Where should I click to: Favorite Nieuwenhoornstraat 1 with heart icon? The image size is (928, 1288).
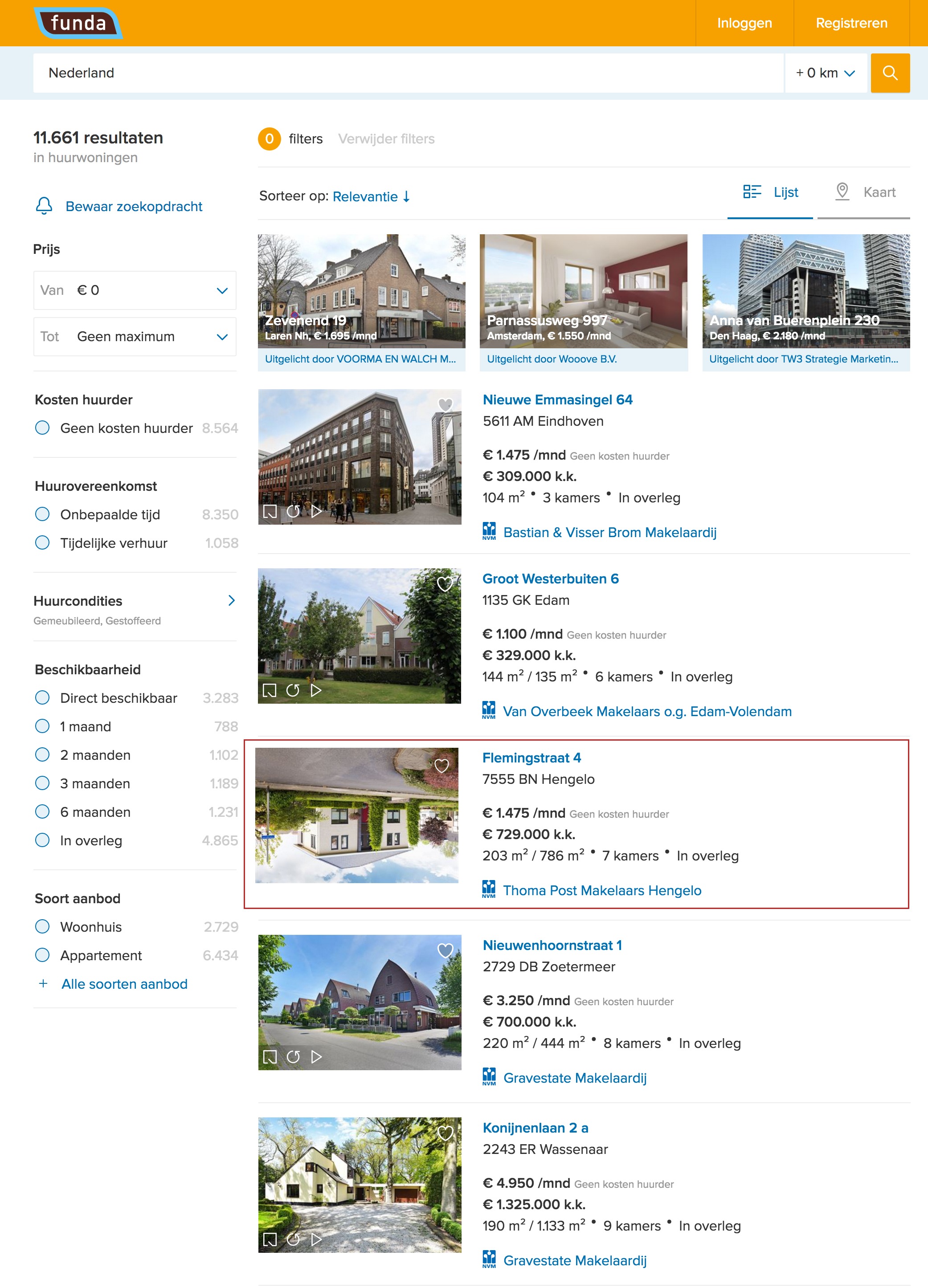click(x=445, y=950)
